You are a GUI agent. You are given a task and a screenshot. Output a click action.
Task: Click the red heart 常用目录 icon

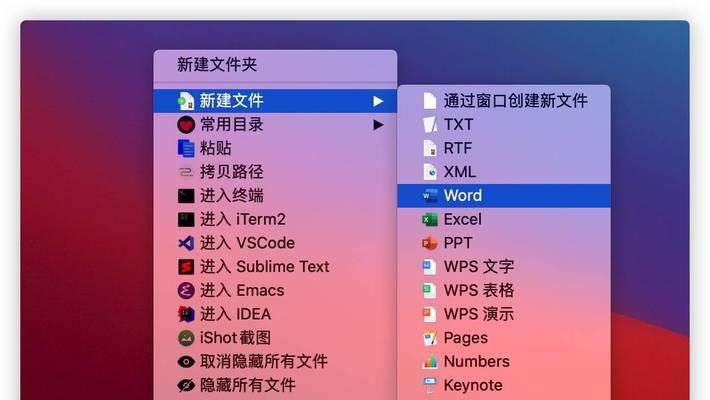pos(186,125)
